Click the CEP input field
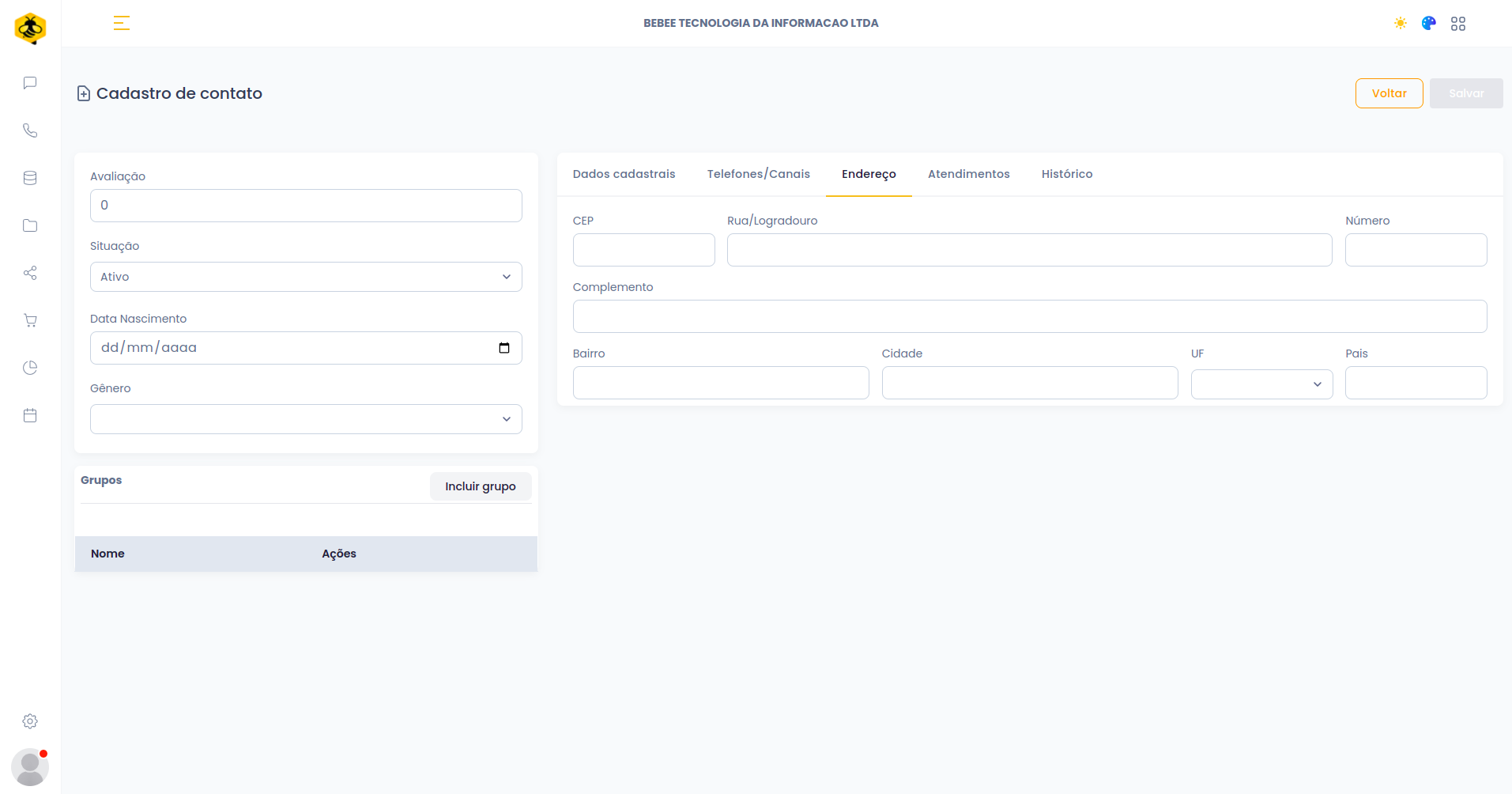Image resolution: width=1512 pixels, height=794 pixels. pos(643,250)
